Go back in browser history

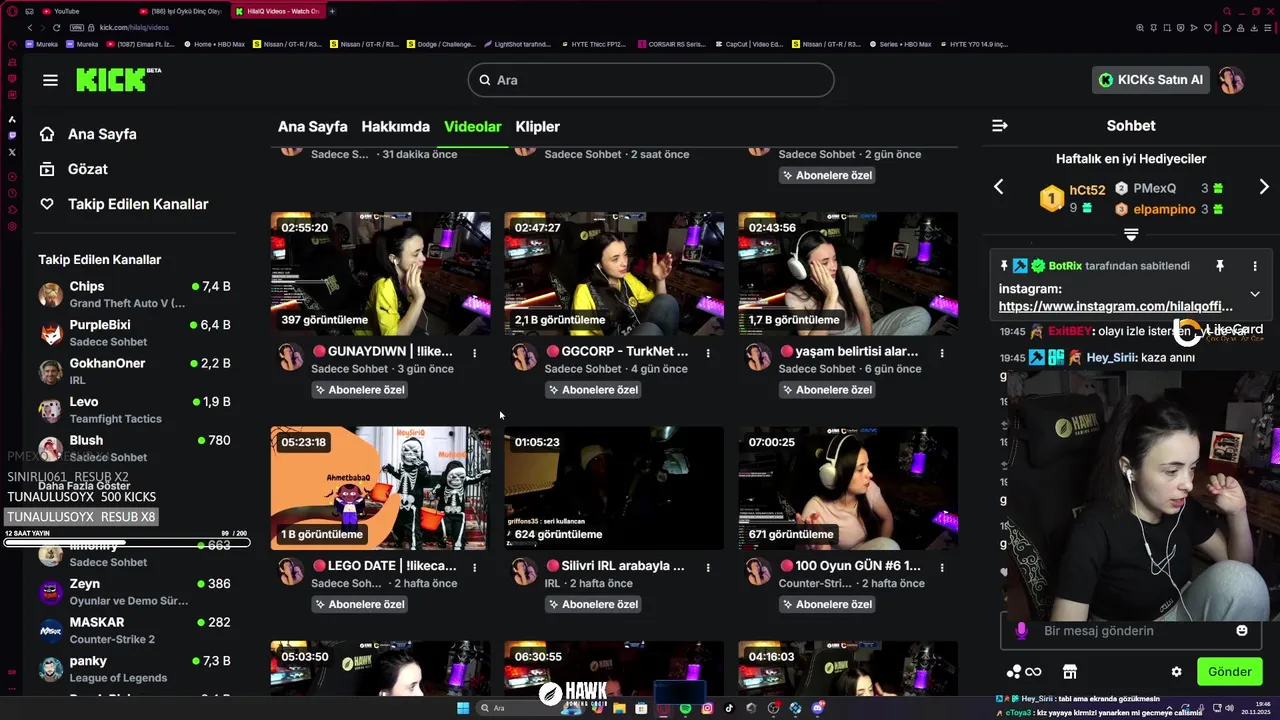29,27
